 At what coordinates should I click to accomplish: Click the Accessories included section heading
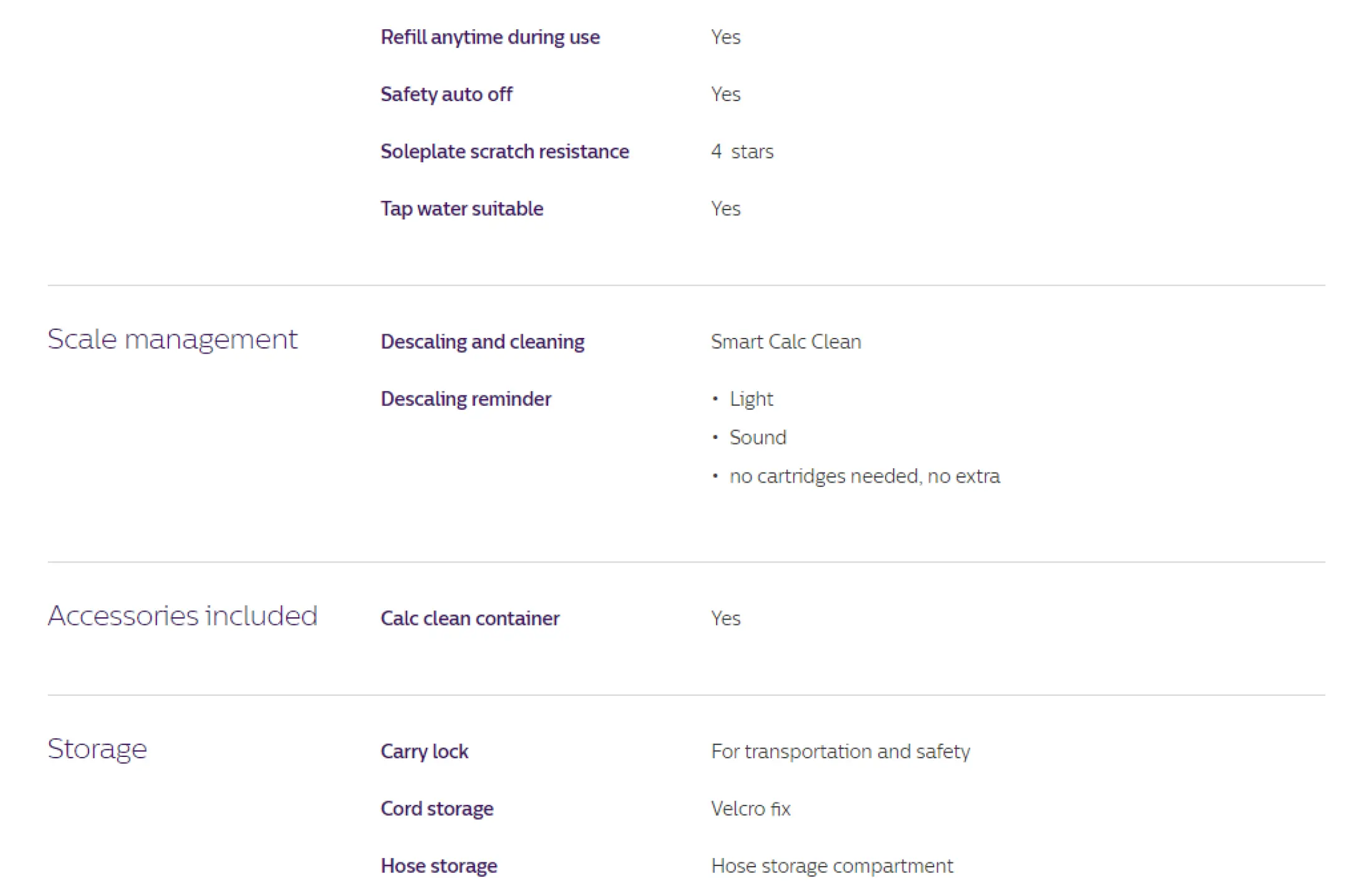(182, 616)
